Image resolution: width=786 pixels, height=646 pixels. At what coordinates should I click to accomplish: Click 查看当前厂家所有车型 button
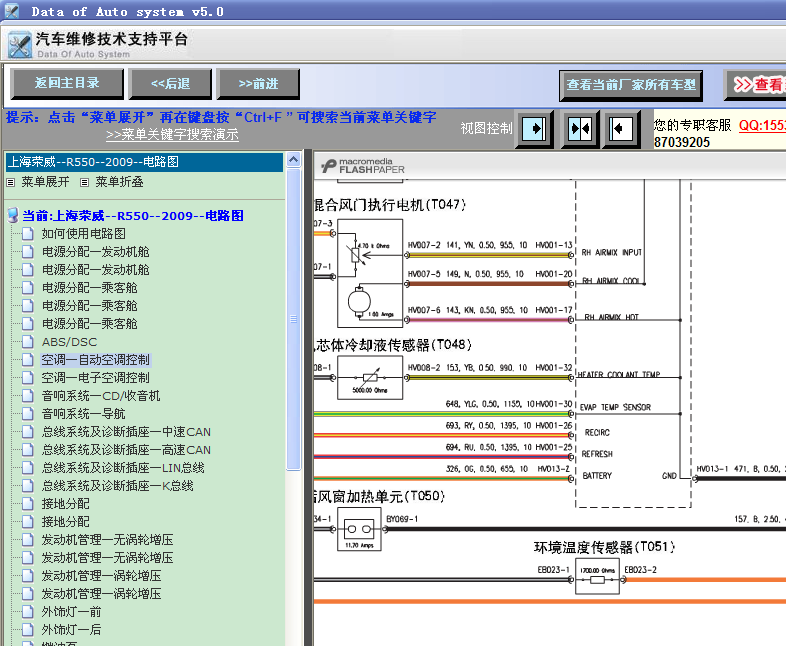pyautogui.click(x=631, y=85)
